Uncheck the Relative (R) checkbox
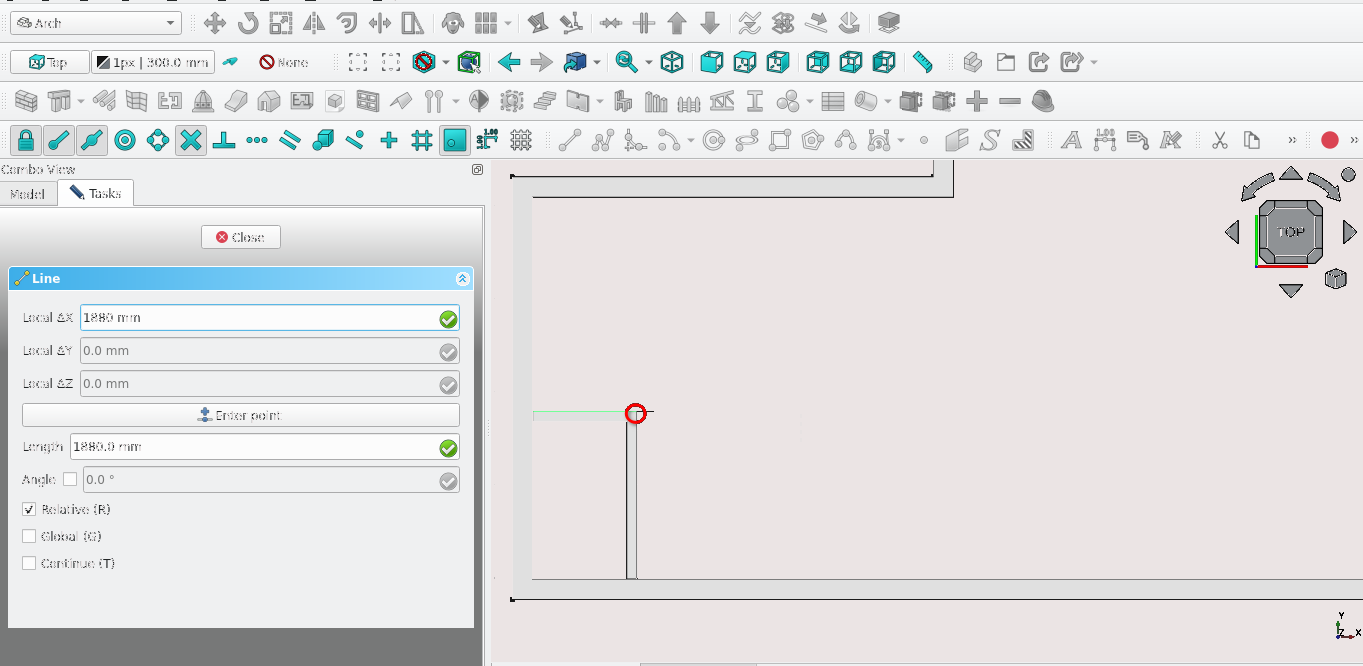Screen dimensions: 1363x666 [x=29, y=509]
